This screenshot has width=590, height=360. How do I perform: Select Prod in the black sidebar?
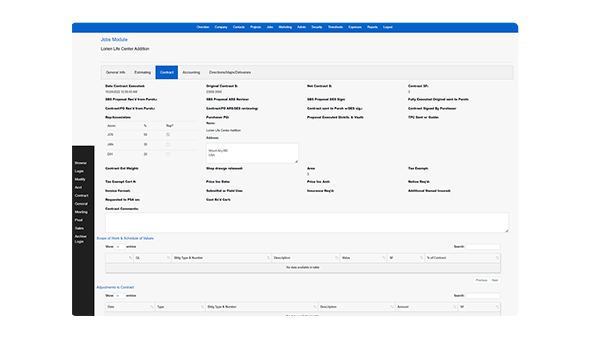point(78,220)
